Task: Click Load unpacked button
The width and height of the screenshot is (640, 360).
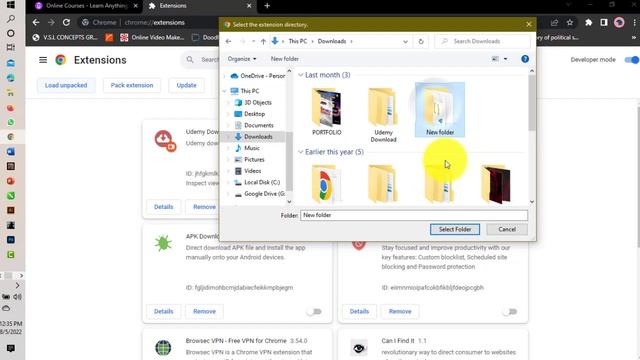Action: click(x=66, y=85)
